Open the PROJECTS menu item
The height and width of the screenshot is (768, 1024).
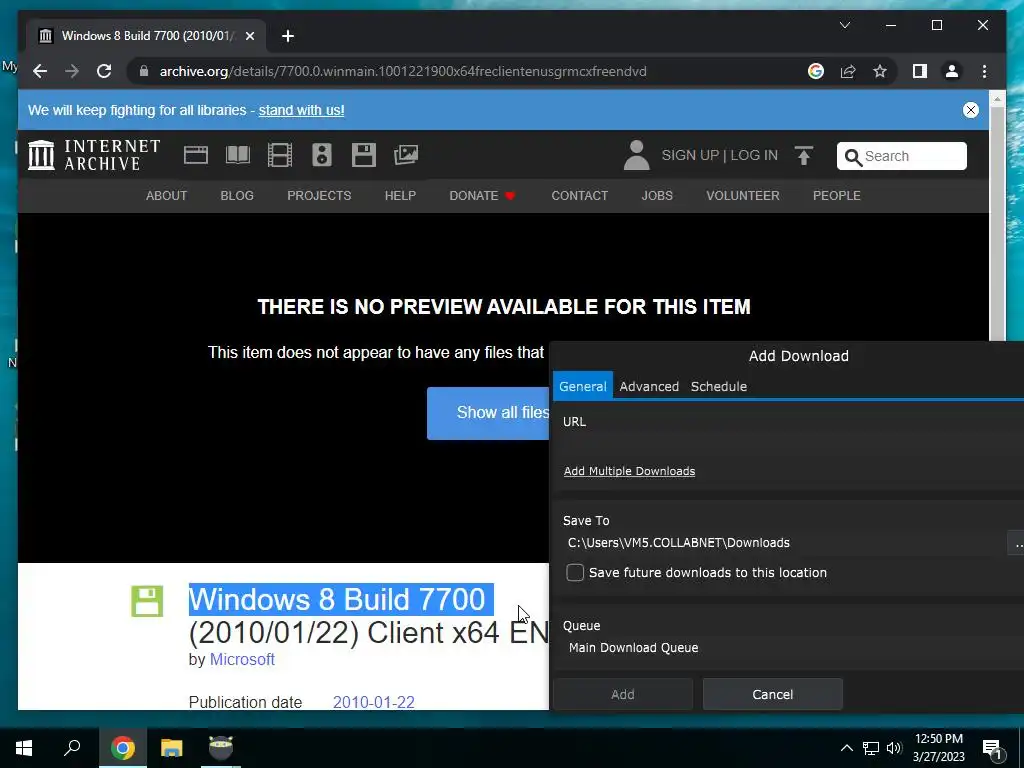click(319, 195)
